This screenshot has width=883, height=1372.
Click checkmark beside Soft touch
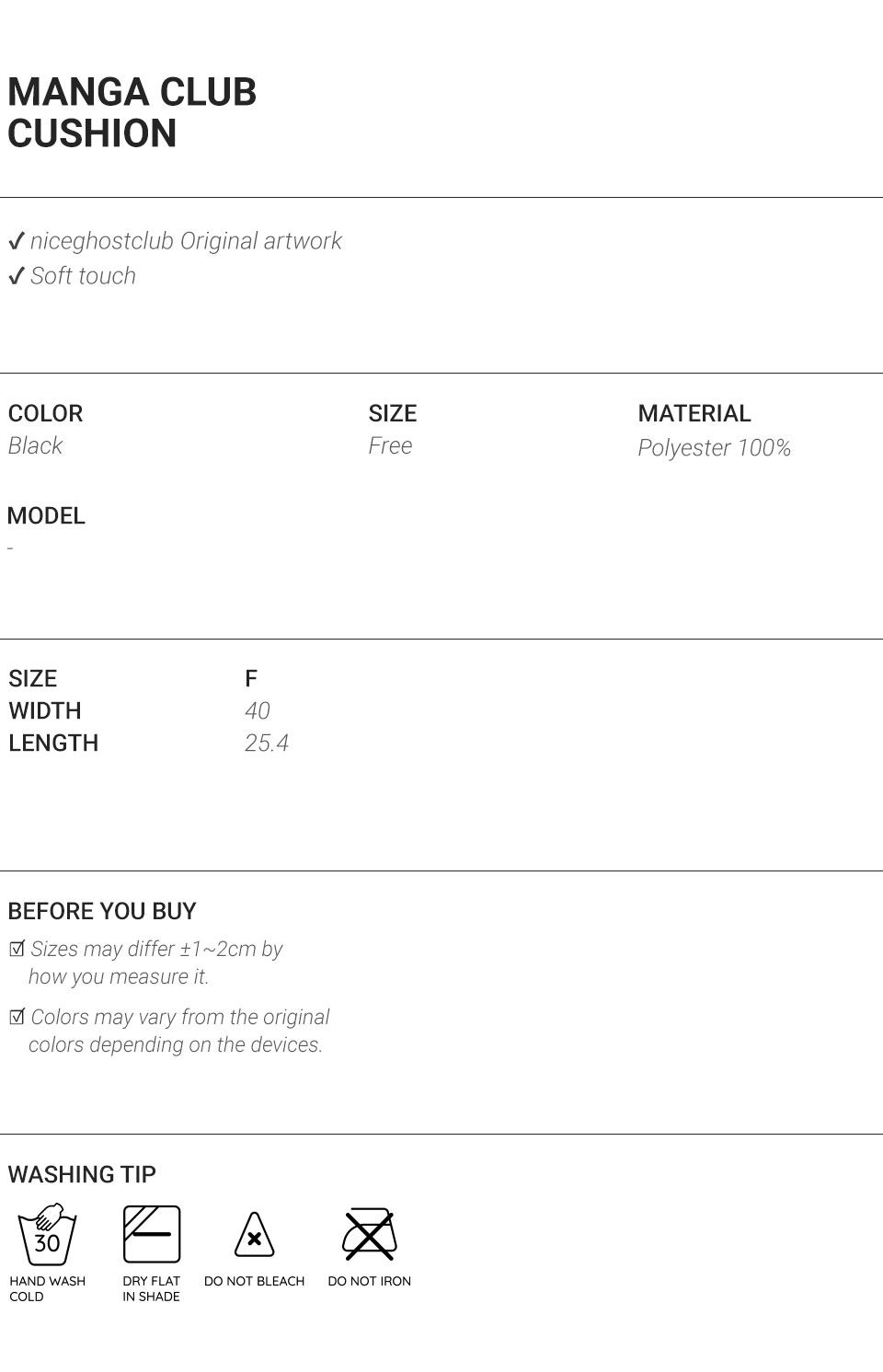tap(15, 276)
